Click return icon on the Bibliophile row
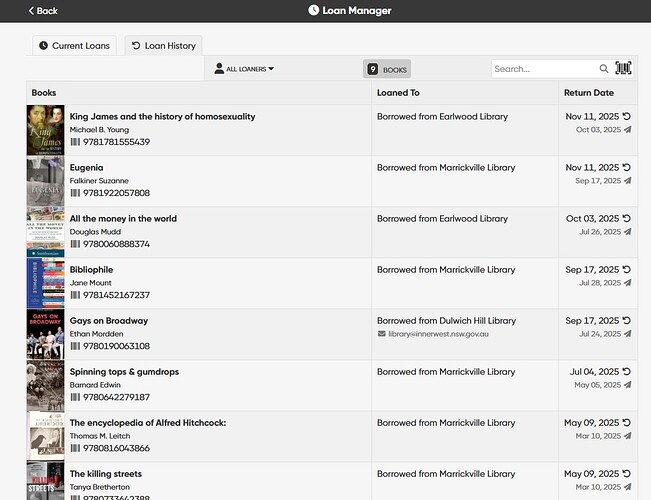 [x=627, y=270]
